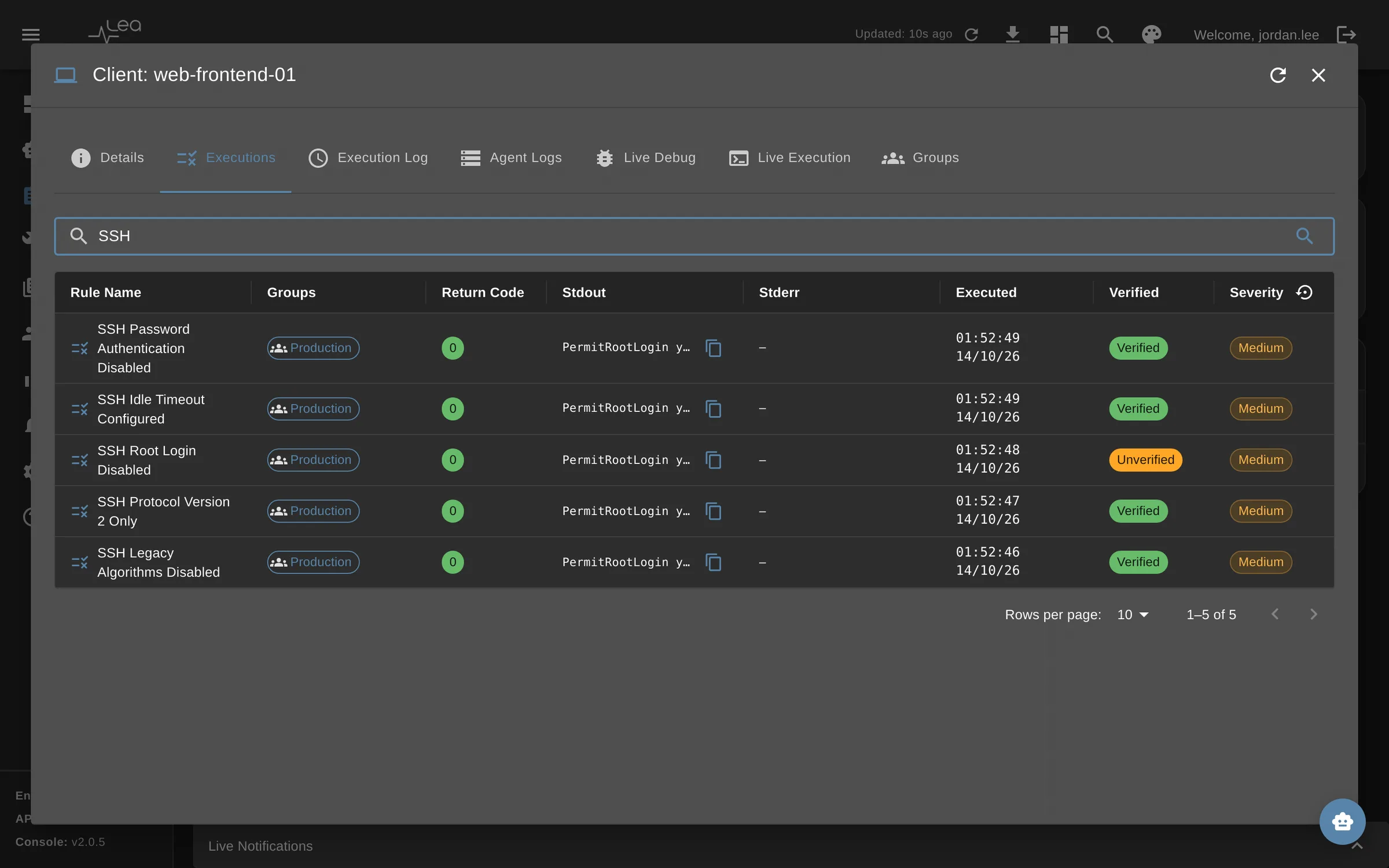Click the refresh icon next to Updated

click(x=972, y=35)
